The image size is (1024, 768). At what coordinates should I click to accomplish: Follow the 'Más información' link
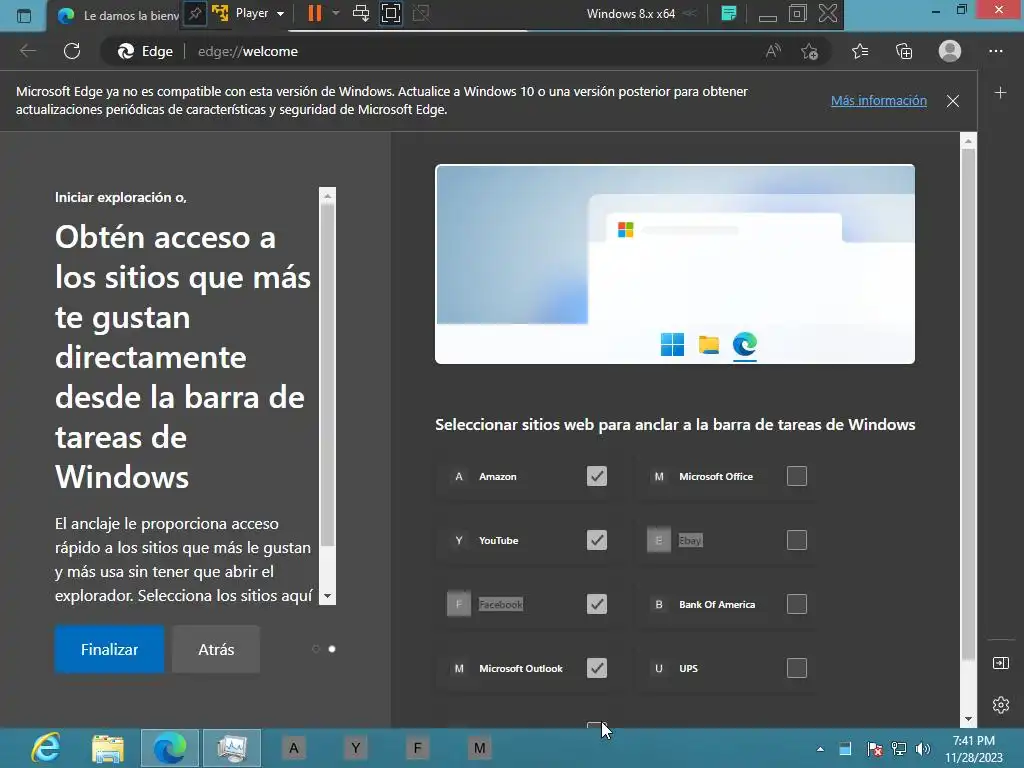point(878,101)
